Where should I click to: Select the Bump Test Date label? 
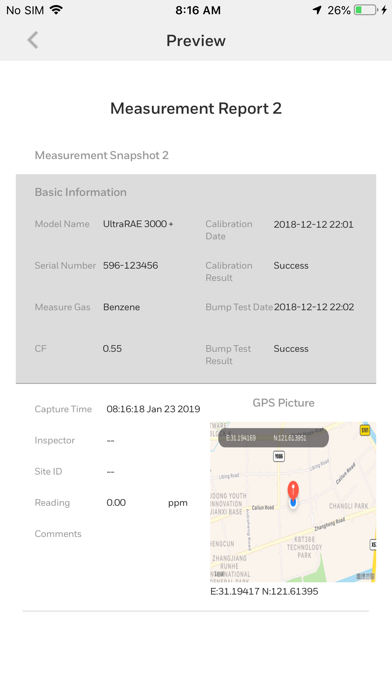point(239,307)
